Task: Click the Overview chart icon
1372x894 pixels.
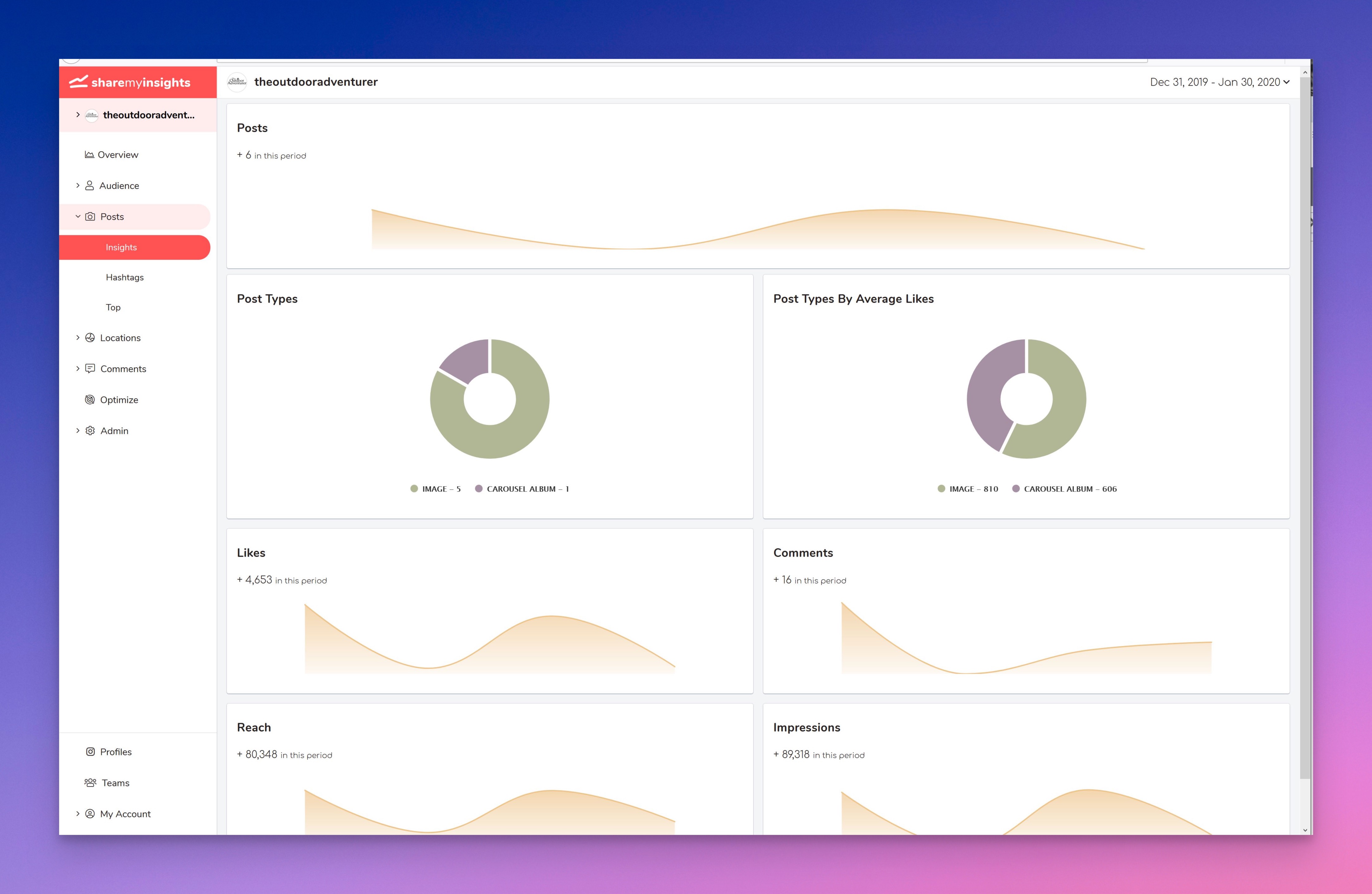Action: [89, 154]
